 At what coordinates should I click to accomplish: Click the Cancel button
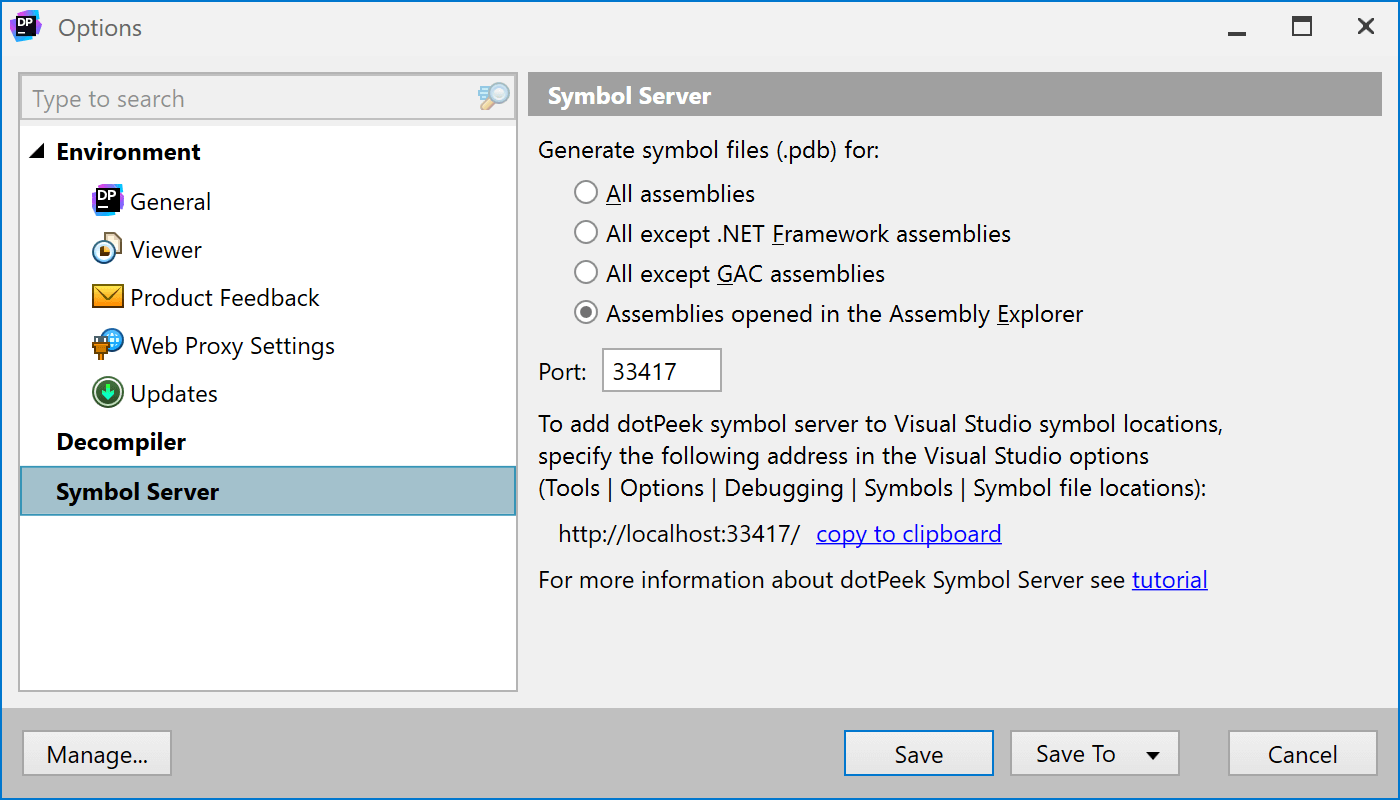pos(1303,754)
